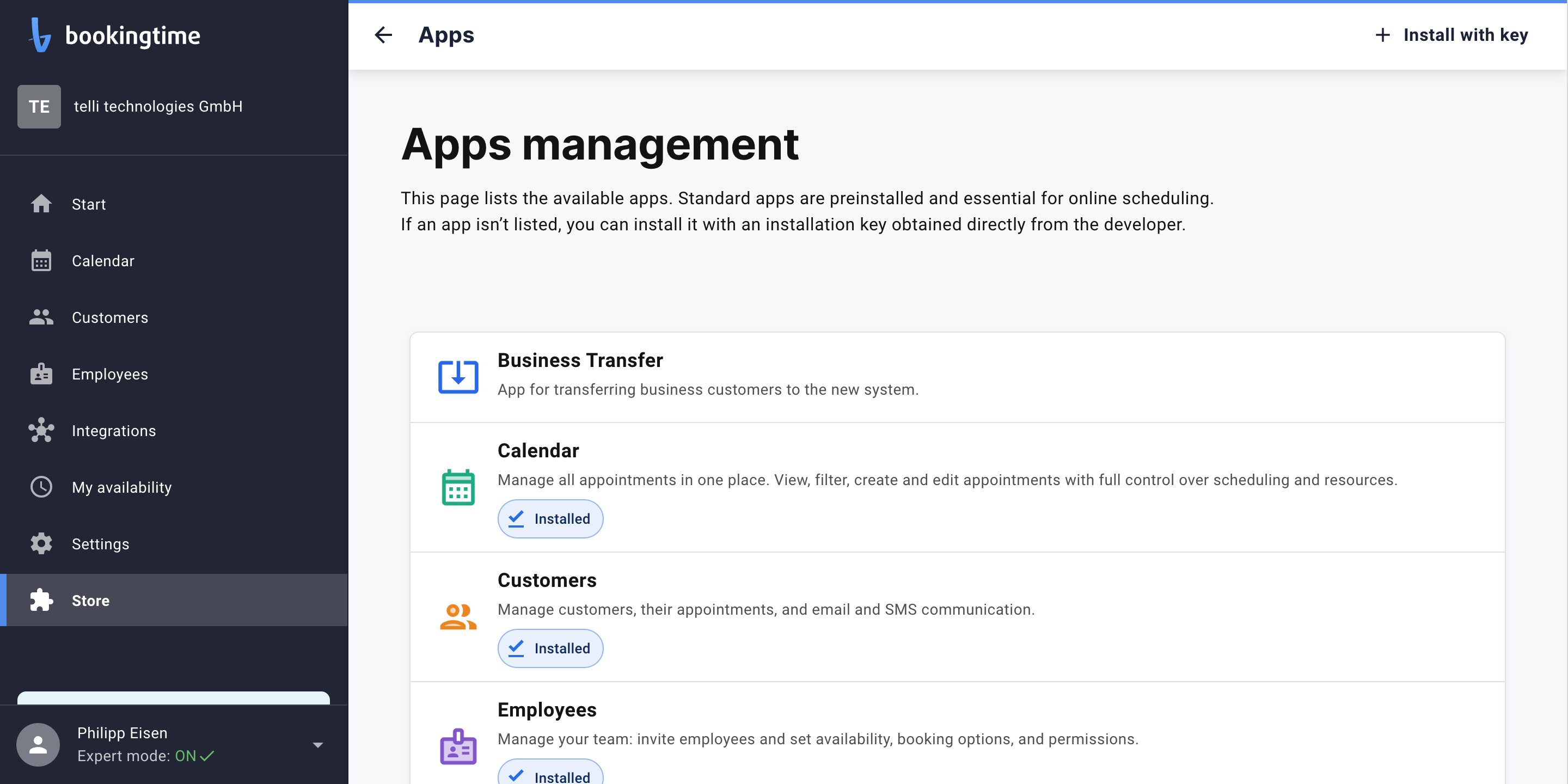Open the Employees app title in list
The height and width of the screenshot is (784, 1568).
coord(547,710)
